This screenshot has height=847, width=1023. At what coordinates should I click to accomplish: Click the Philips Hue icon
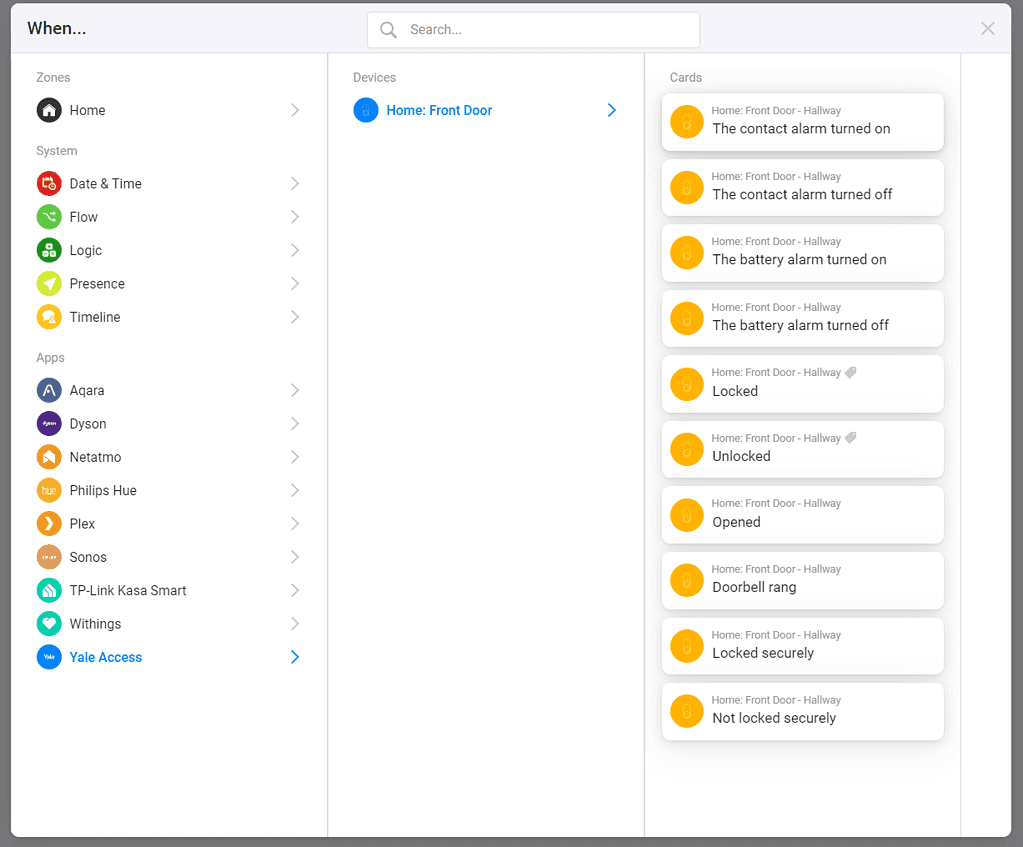pyautogui.click(x=49, y=490)
